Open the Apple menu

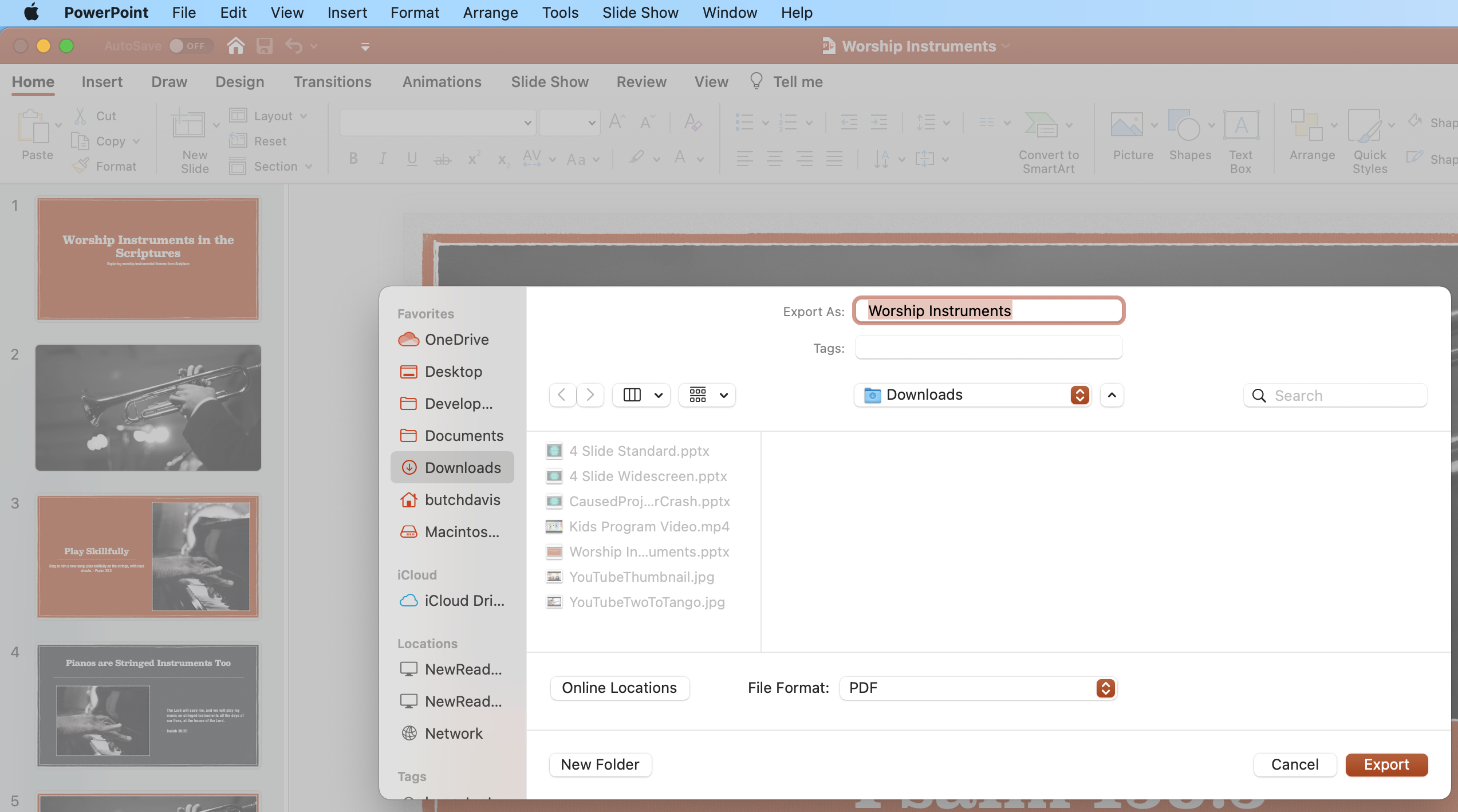point(31,13)
